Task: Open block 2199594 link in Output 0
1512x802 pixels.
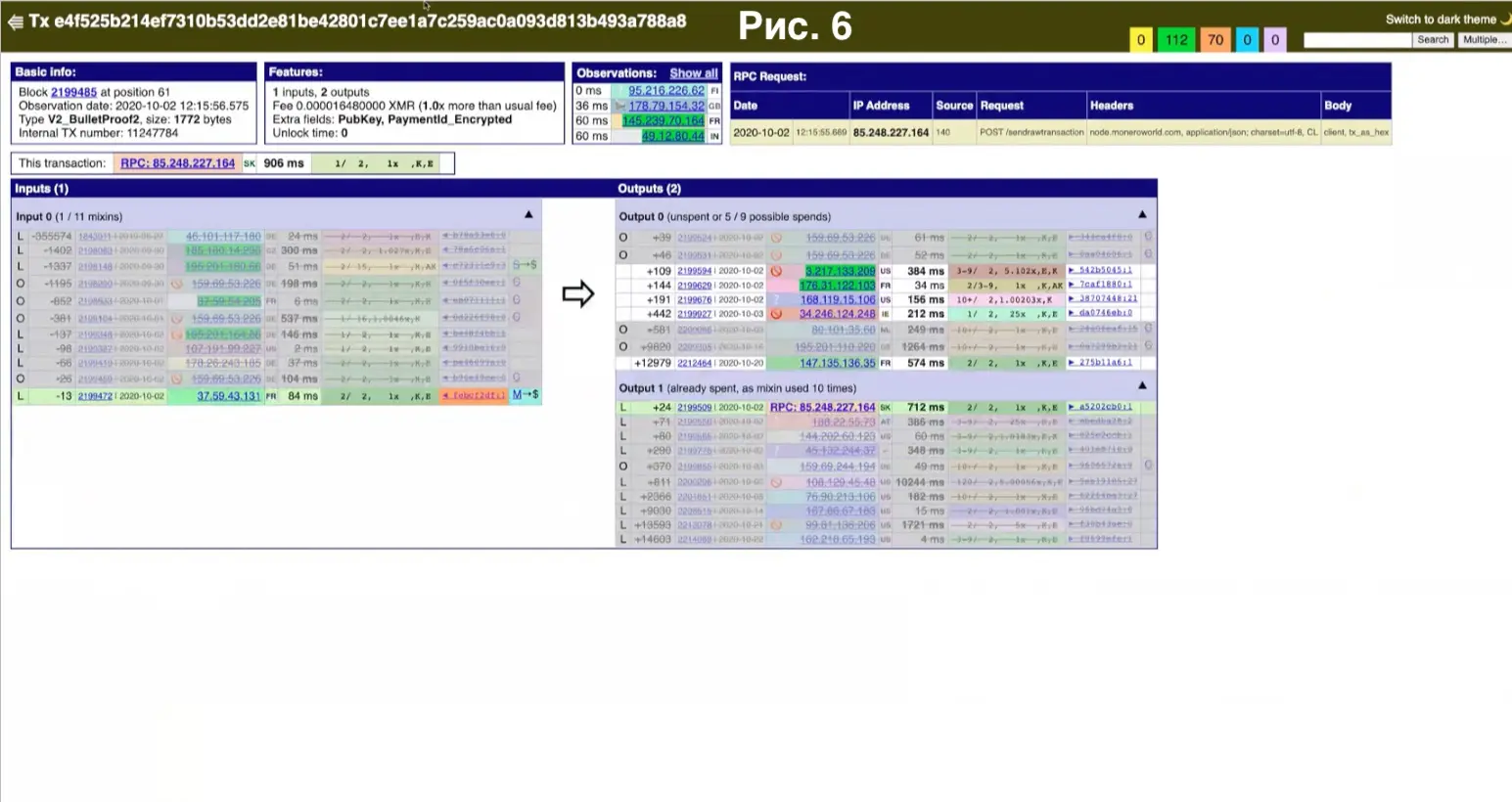Action: point(695,271)
